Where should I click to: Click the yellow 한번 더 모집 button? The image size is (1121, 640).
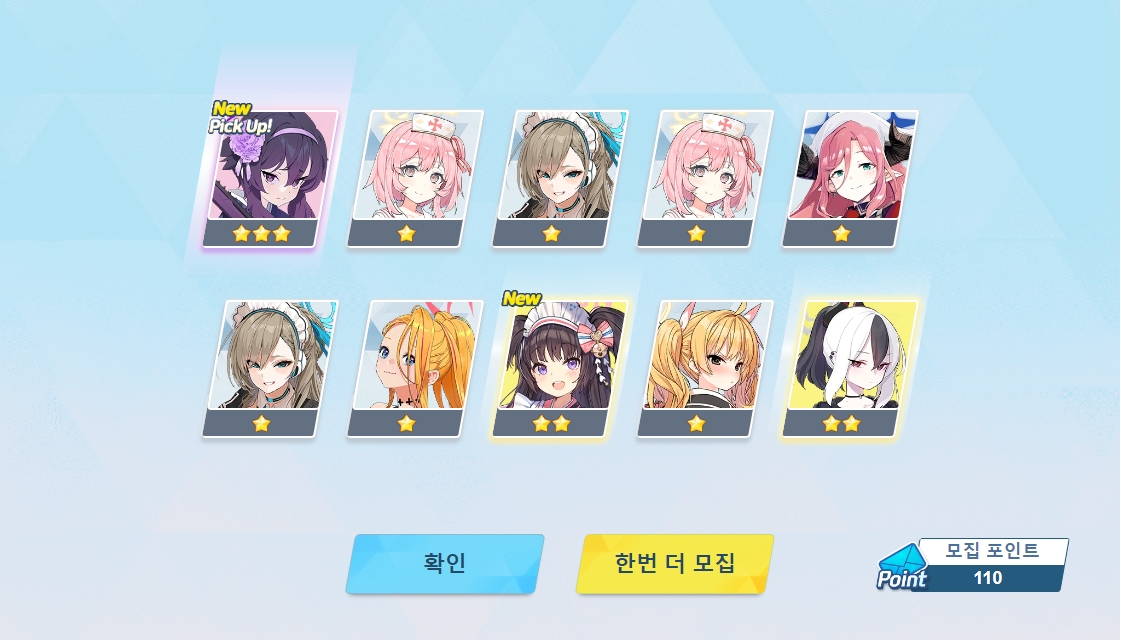(675, 563)
